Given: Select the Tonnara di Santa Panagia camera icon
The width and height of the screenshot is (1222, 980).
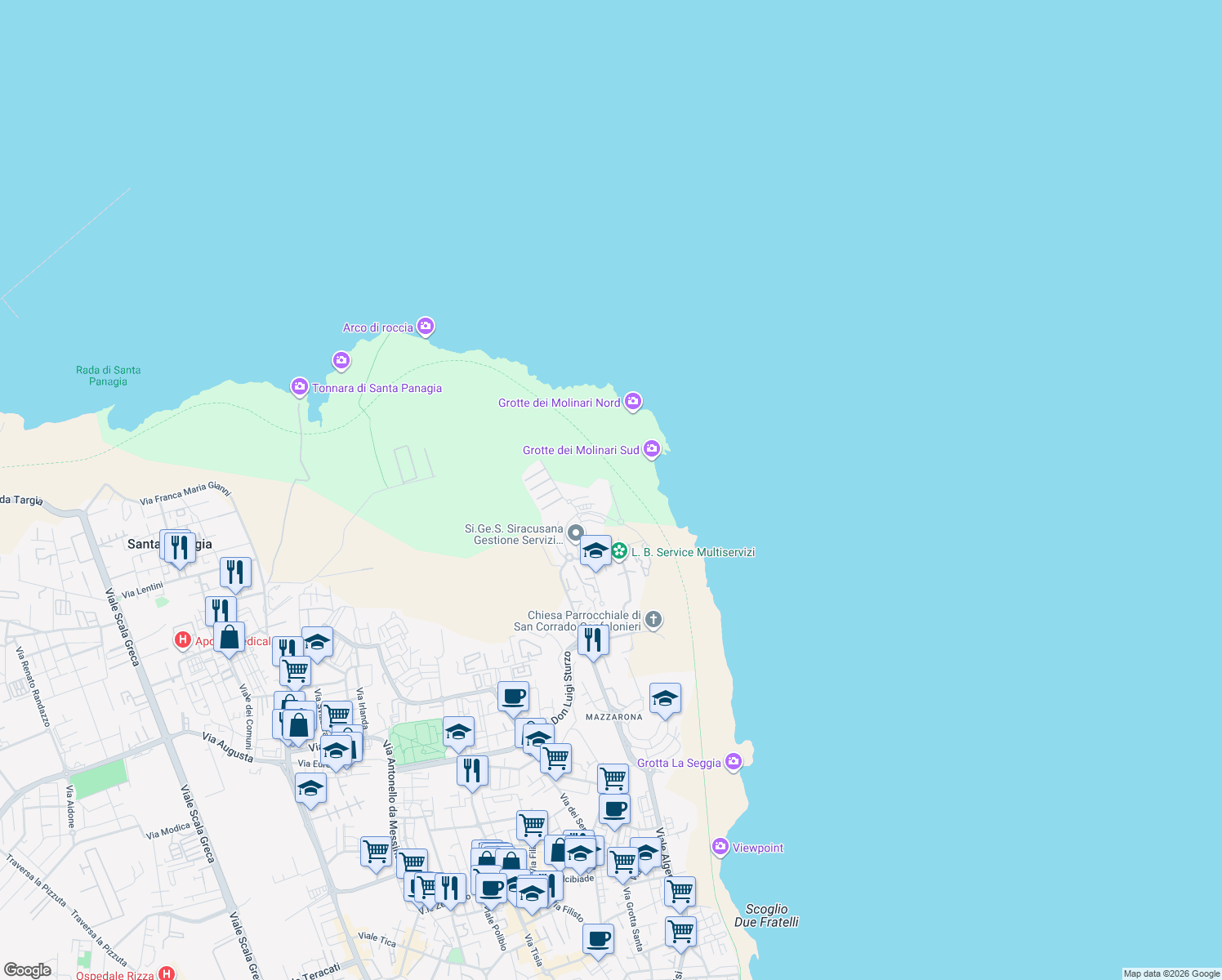Looking at the screenshot, I should point(300,386).
